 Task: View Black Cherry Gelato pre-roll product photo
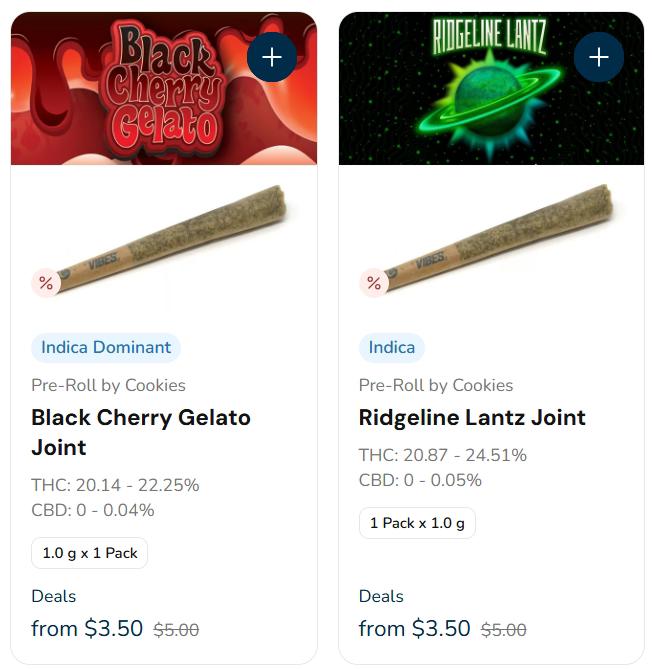pos(170,240)
